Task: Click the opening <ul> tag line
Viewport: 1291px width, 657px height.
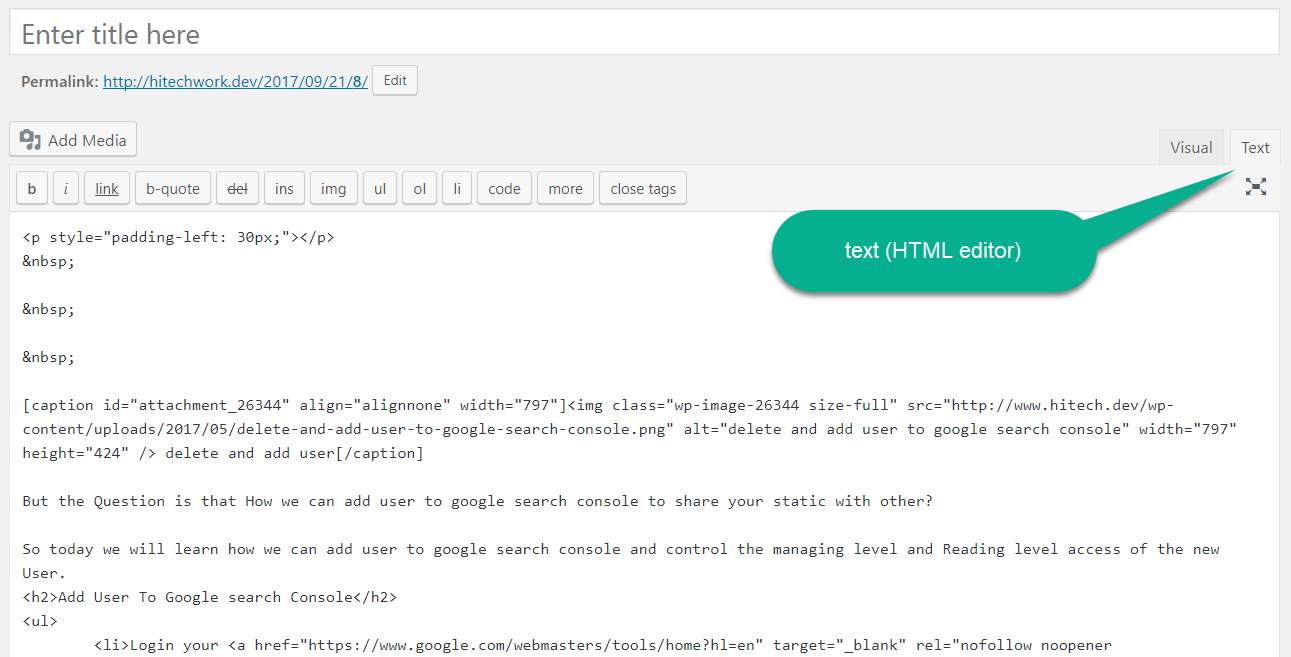Action: pyautogui.click(x=40, y=621)
